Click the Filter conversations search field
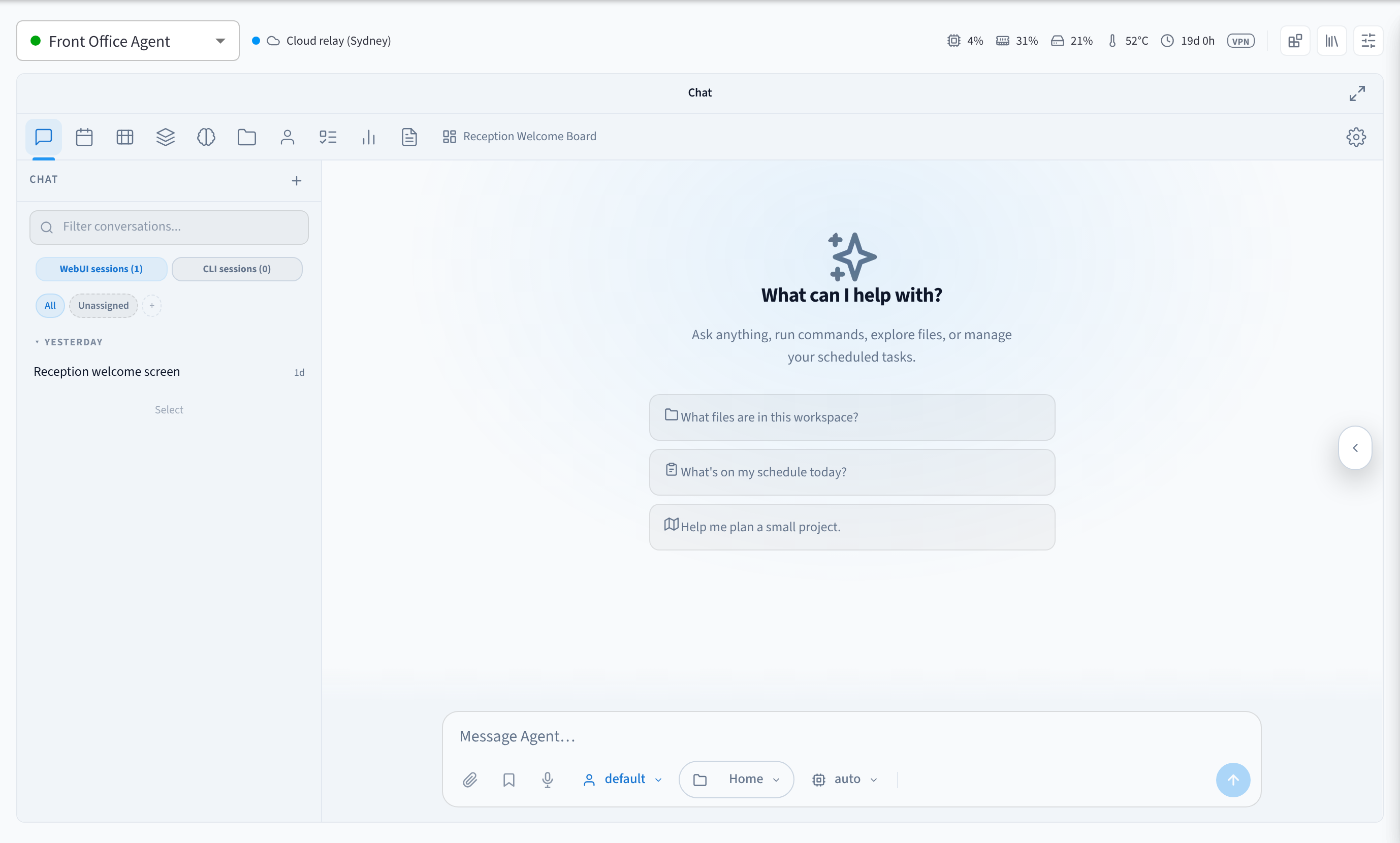 [x=169, y=227]
